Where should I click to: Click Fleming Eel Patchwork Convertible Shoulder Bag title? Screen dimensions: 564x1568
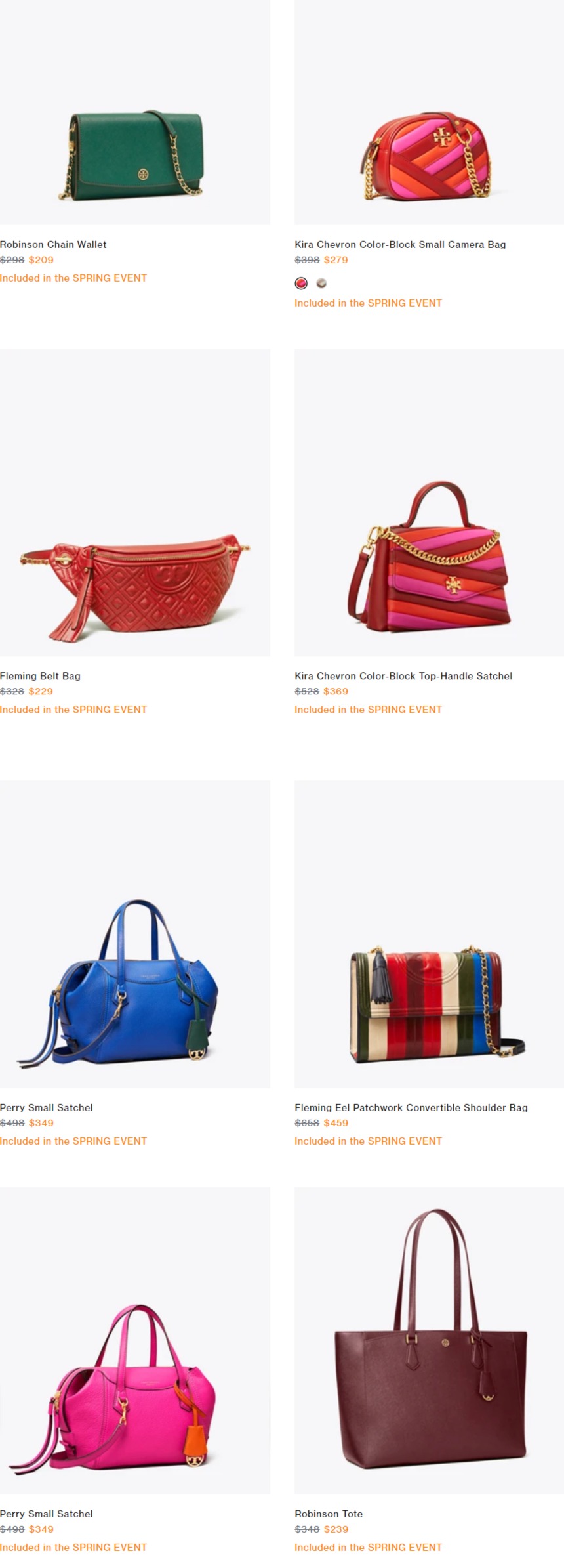coord(411,1107)
